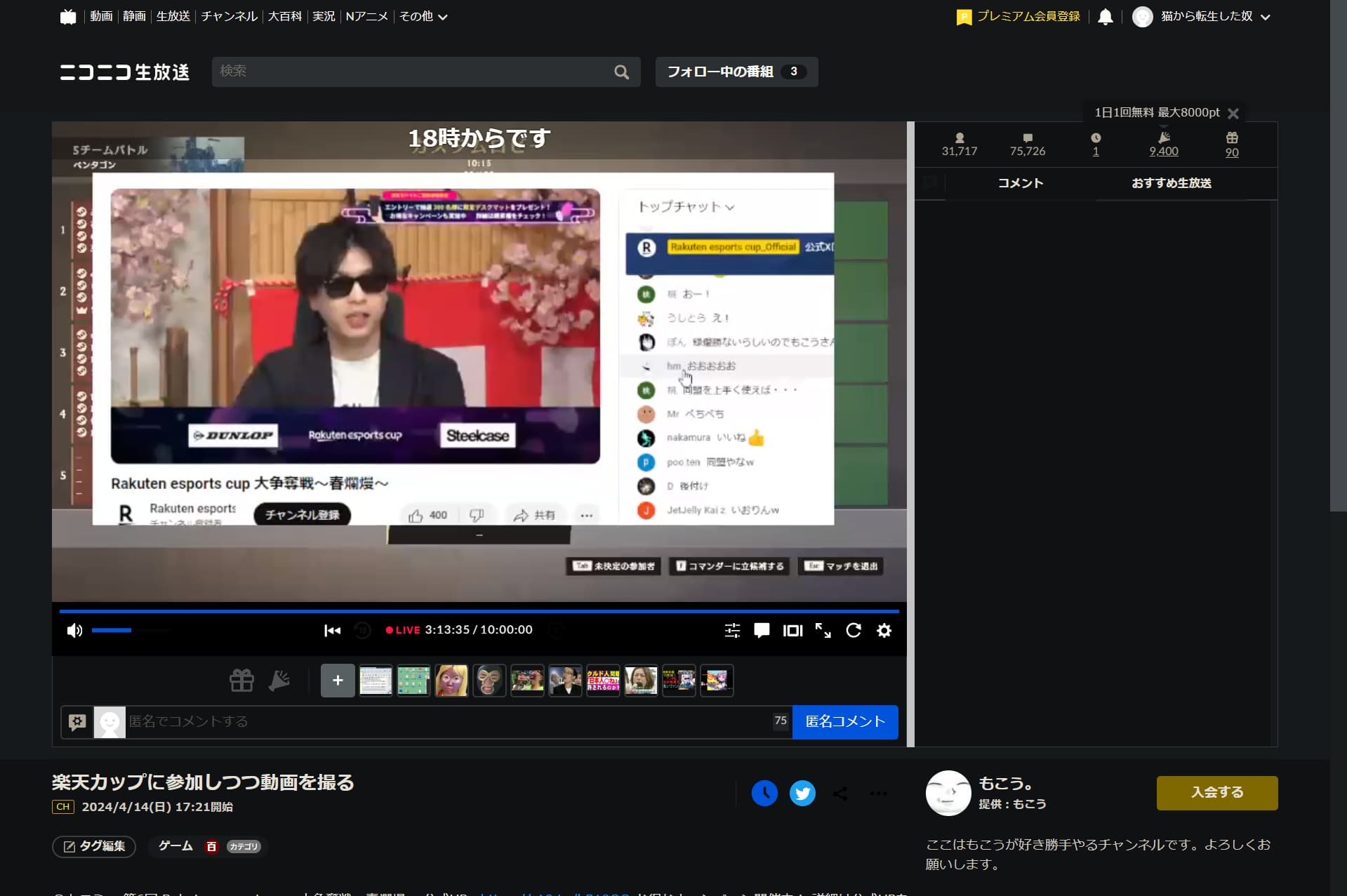Viewport: 1347px width, 896px height.
Task: Switch to the おすすめ生放送 tab
Action: (1172, 183)
